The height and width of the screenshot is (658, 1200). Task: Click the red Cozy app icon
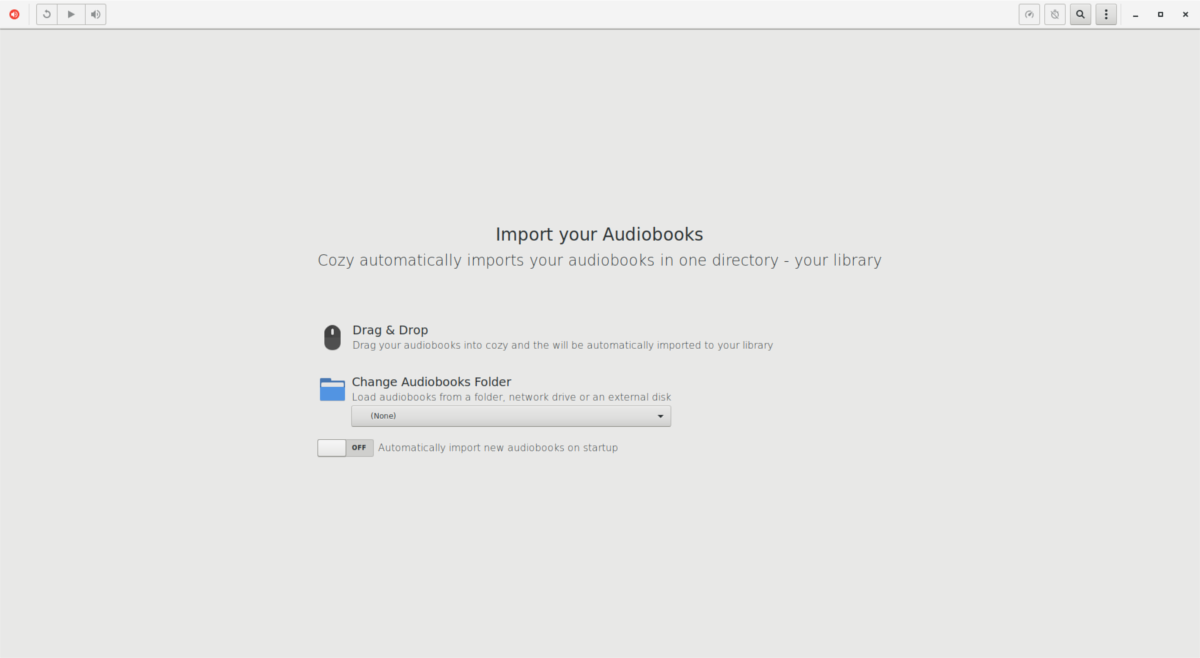pyautogui.click(x=14, y=14)
